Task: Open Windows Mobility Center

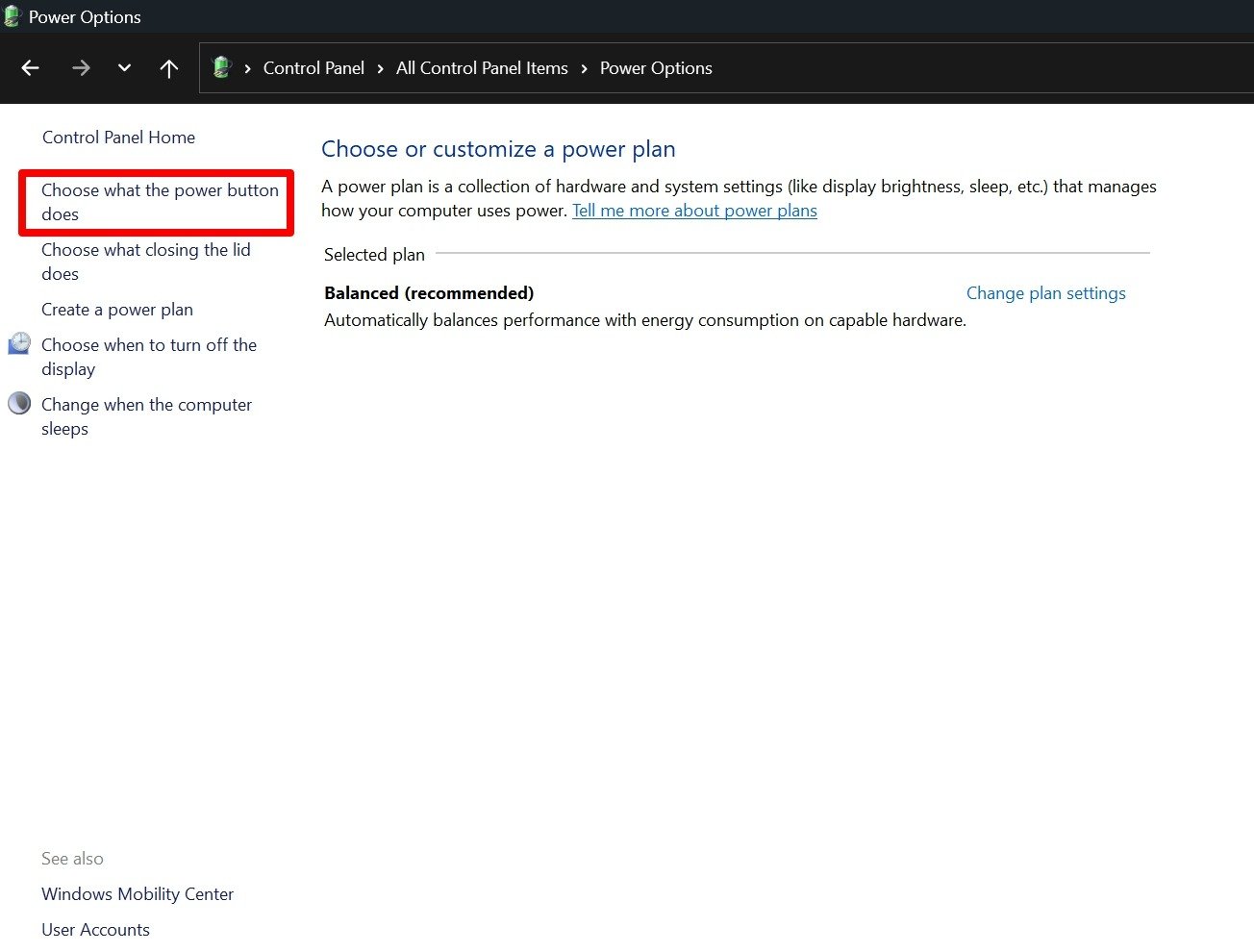Action: [138, 894]
